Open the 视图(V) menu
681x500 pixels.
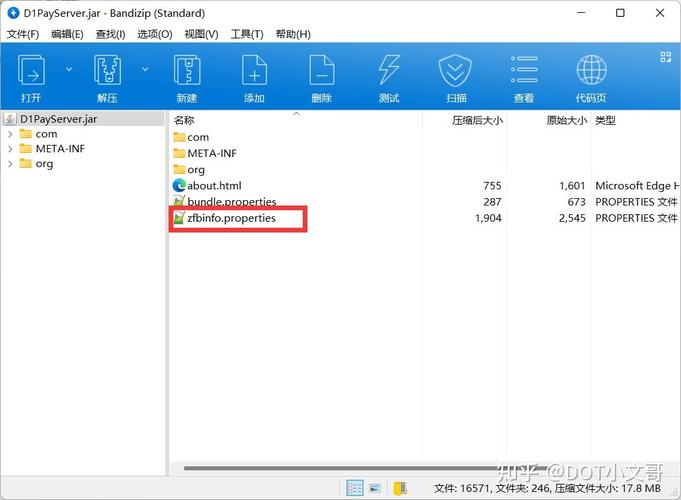(202, 34)
